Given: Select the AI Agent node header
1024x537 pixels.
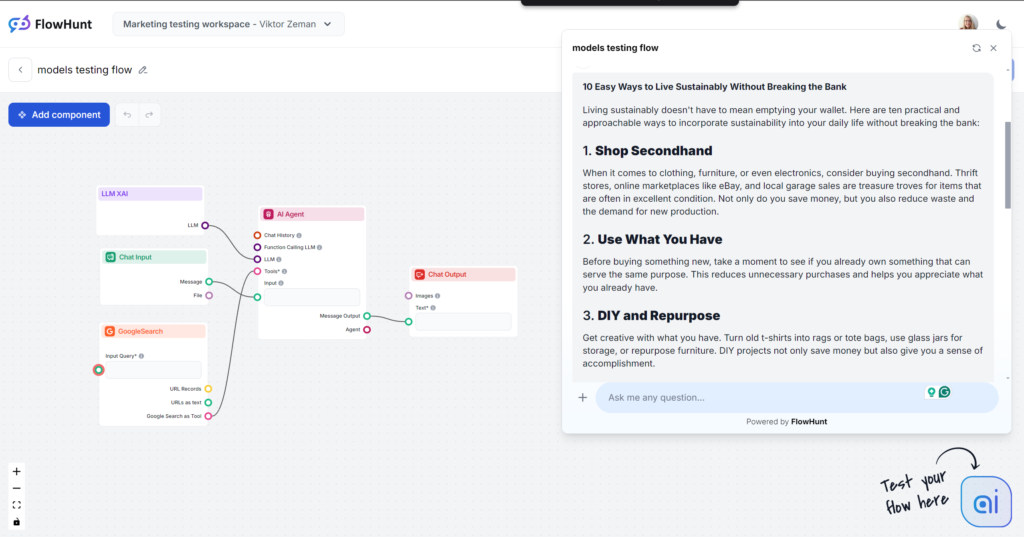Looking at the screenshot, I should [312, 214].
